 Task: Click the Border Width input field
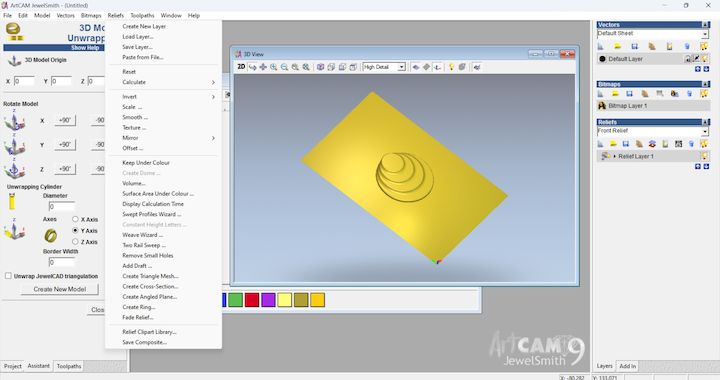tap(62, 262)
